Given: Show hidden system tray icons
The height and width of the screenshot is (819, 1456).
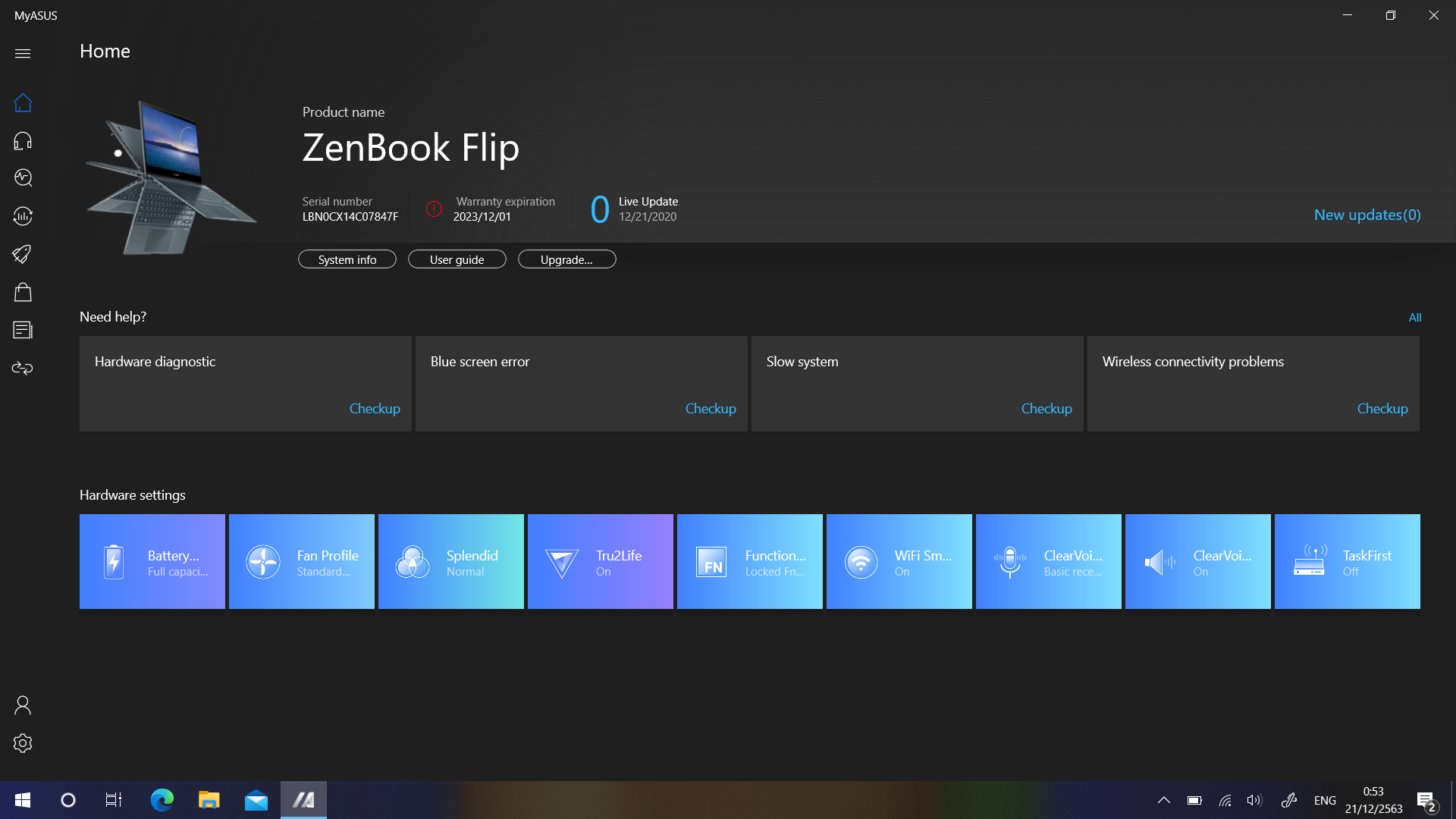Looking at the screenshot, I should pos(1164,800).
